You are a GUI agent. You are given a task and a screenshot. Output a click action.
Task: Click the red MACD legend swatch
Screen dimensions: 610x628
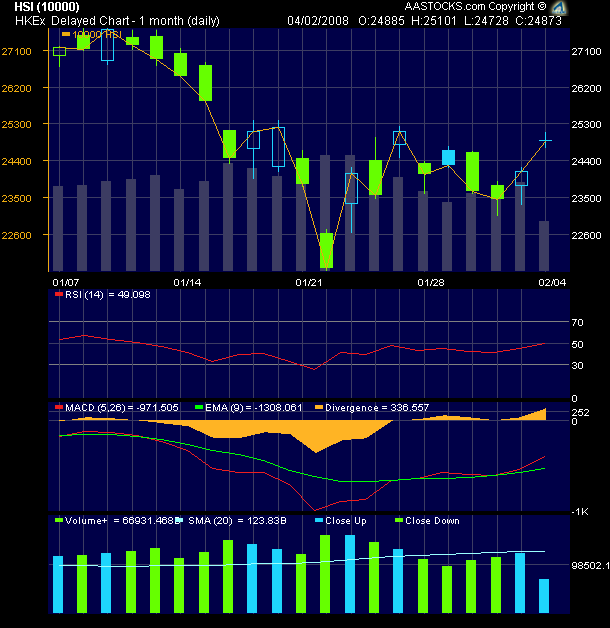click(x=59, y=407)
